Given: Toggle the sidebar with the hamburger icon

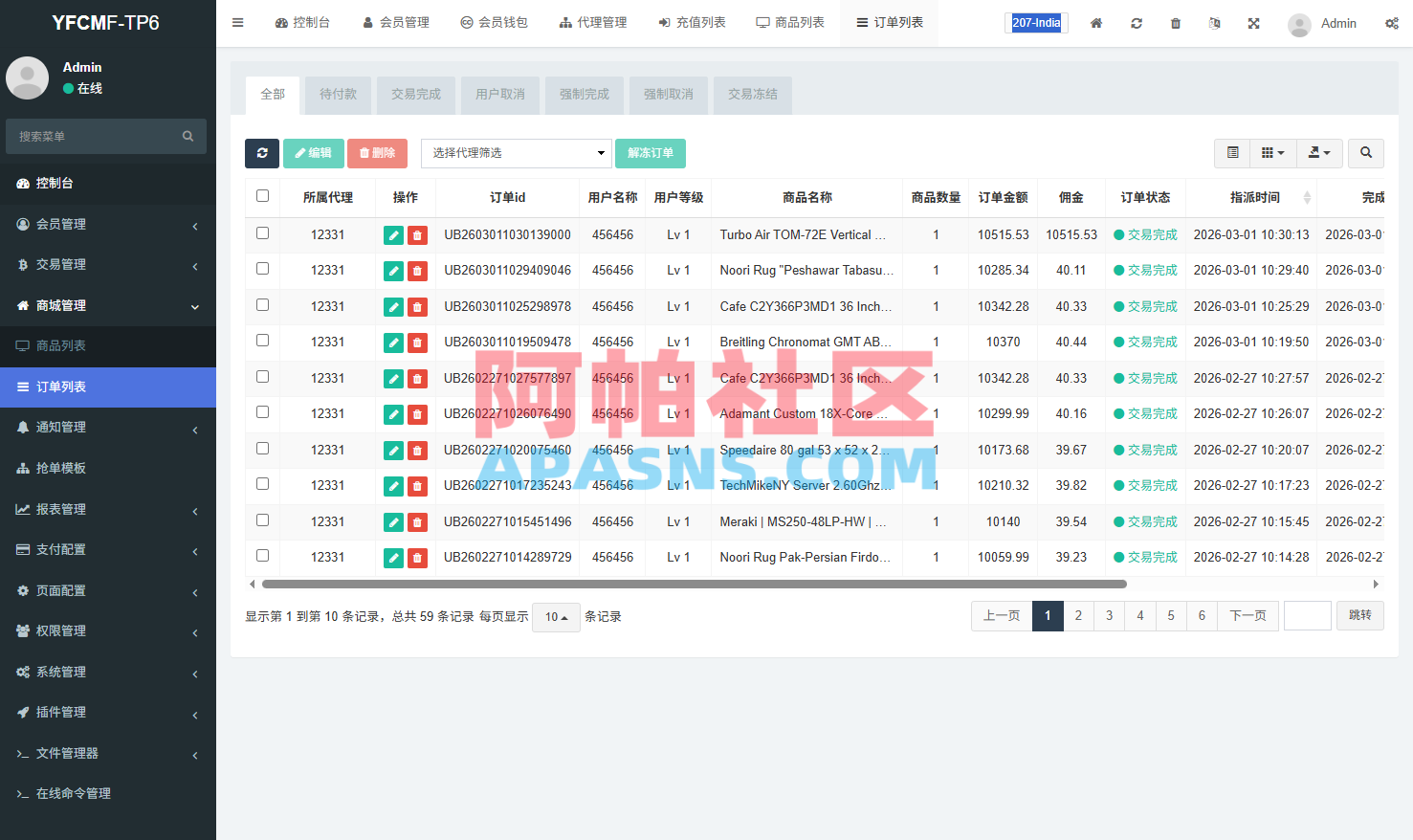Looking at the screenshot, I should (x=238, y=23).
